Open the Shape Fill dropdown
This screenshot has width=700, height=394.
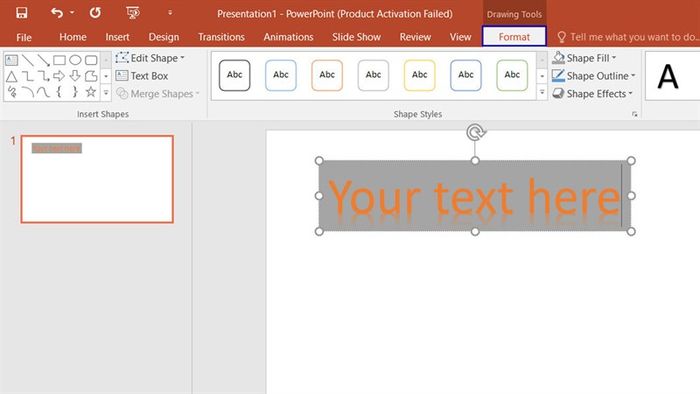[x=584, y=58]
